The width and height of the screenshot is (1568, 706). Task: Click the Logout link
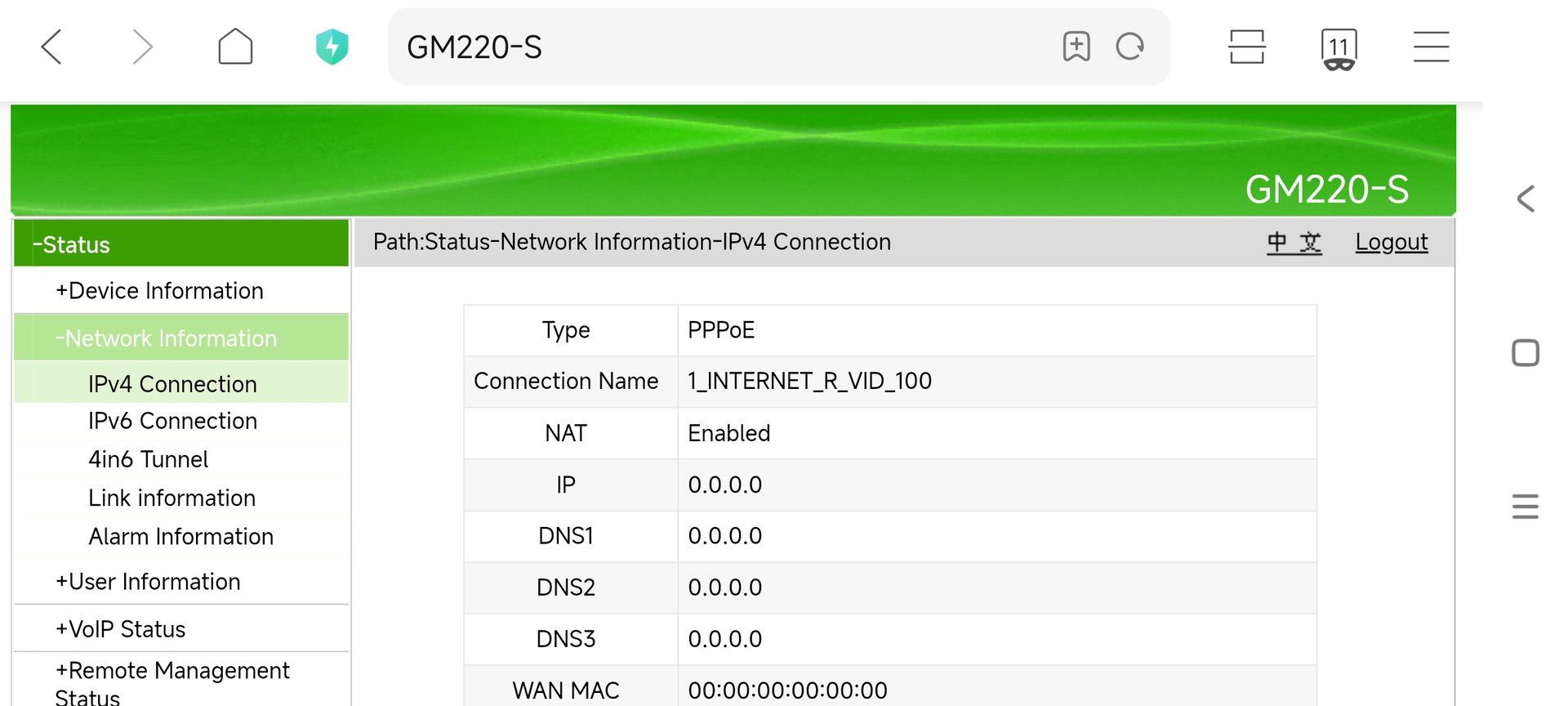point(1392,242)
